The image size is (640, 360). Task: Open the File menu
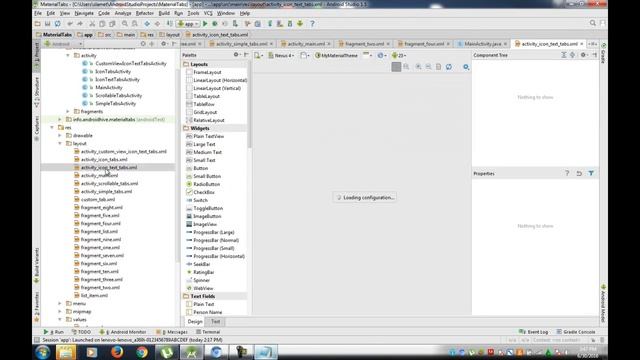coord(38,13)
